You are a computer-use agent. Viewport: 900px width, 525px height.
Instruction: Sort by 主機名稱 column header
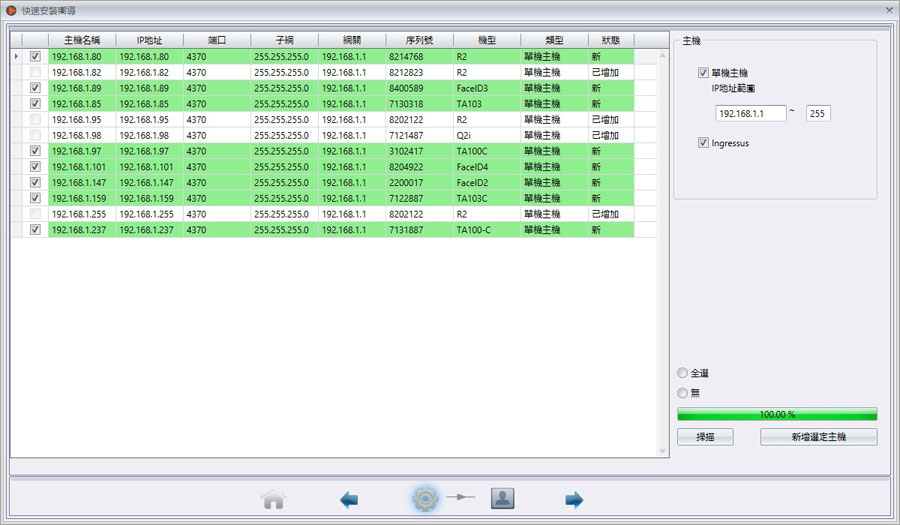point(81,40)
